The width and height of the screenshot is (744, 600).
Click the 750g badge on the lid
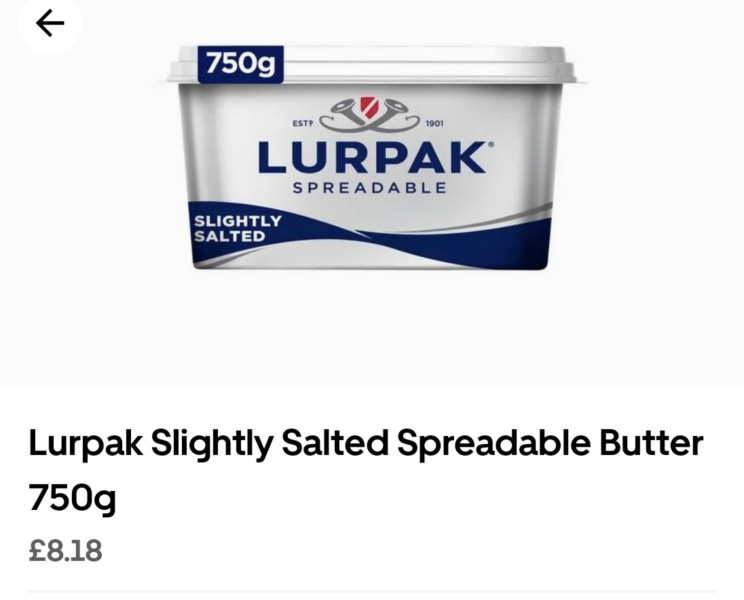(x=241, y=64)
